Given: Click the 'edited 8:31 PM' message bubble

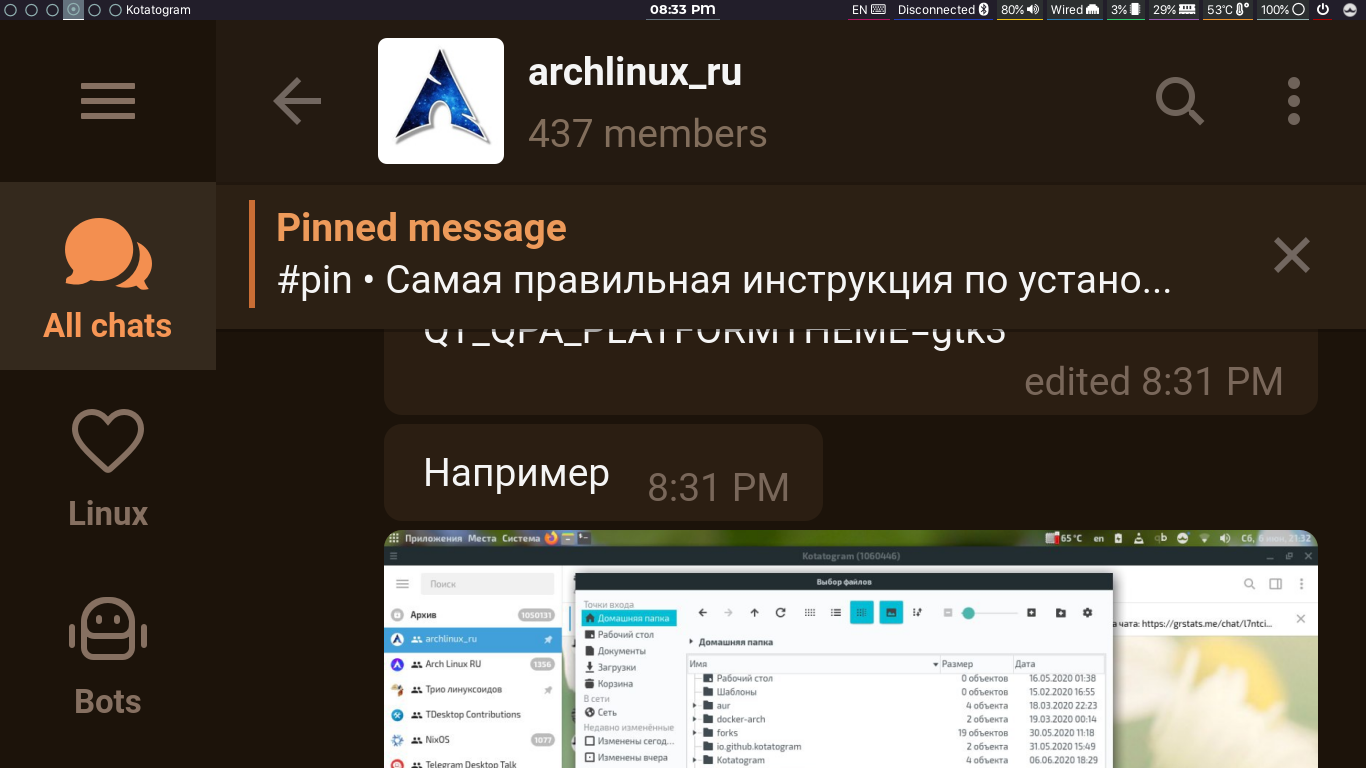Looking at the screenshot, I should pos(851,370).
